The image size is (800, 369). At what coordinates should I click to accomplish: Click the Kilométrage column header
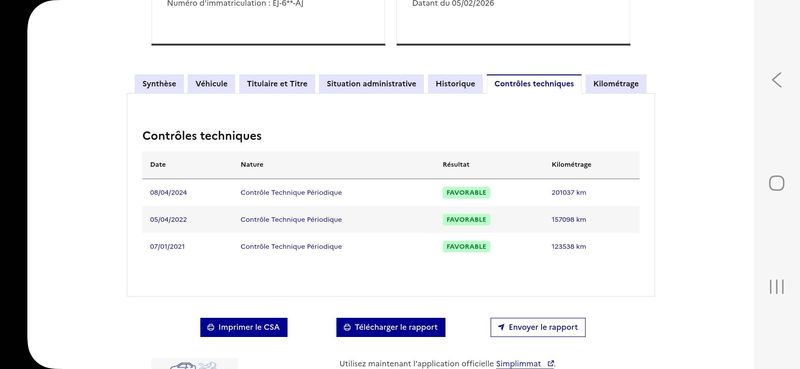pos(571,165)
